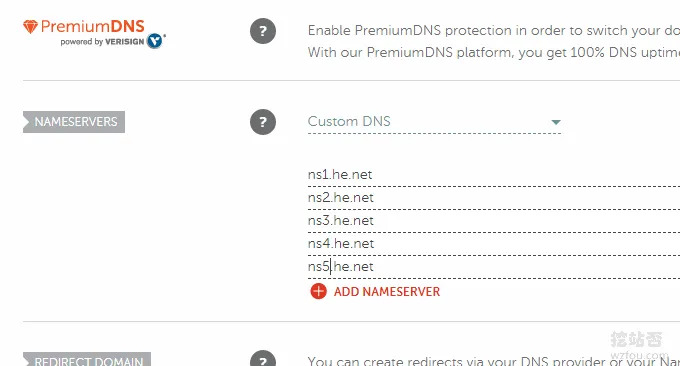Show help for the Redirect Domain section

pyautogui.click(x=263, y=359)
